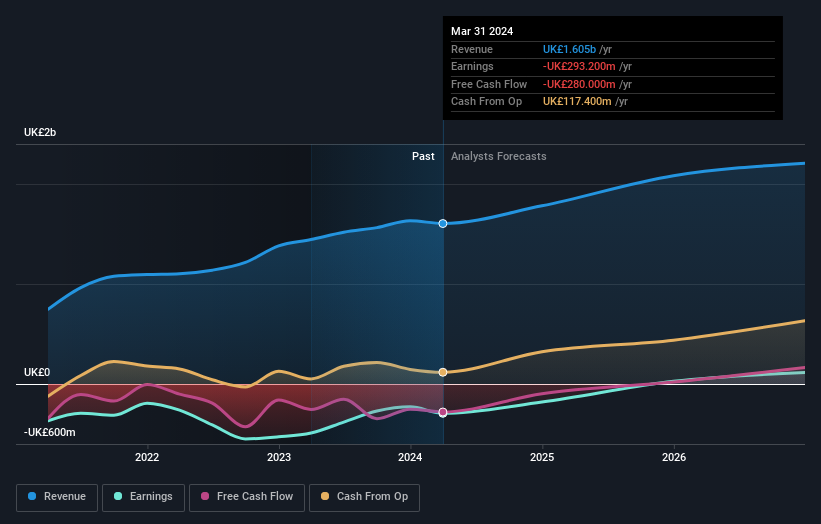
Task: Click the Past section label
Action: 423,157
